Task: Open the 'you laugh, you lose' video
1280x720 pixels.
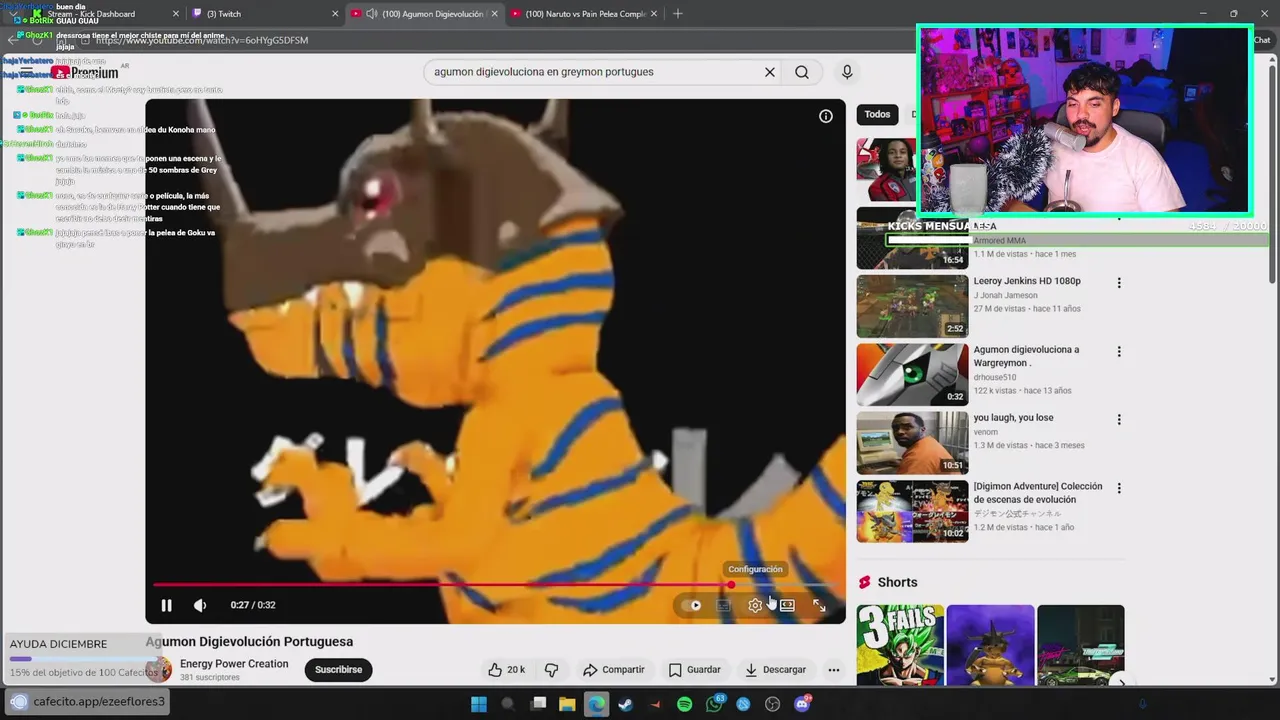Action: click(x=1013, y=418)
